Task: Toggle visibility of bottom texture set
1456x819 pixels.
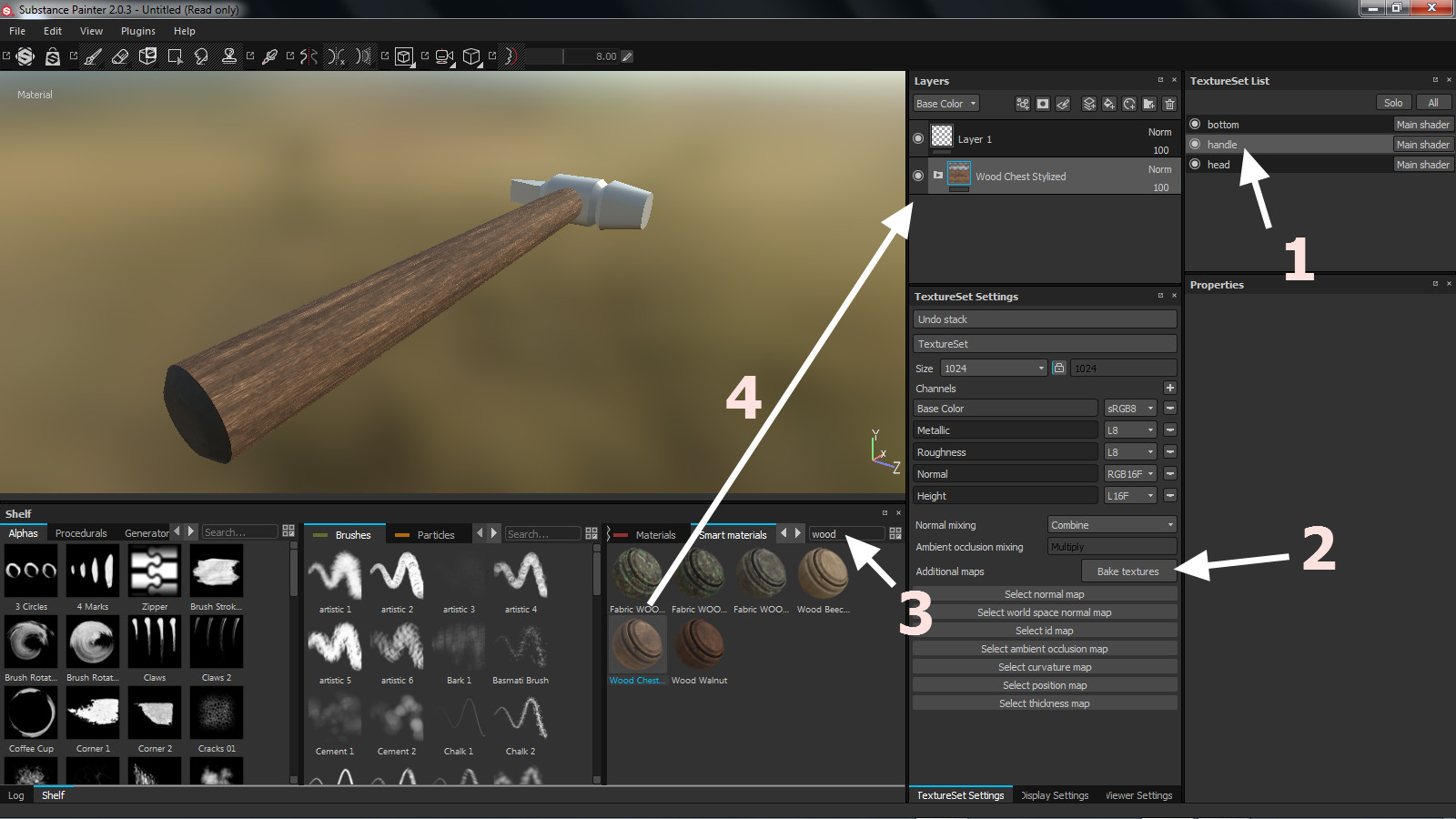Action: click(x=1195, y=124)
